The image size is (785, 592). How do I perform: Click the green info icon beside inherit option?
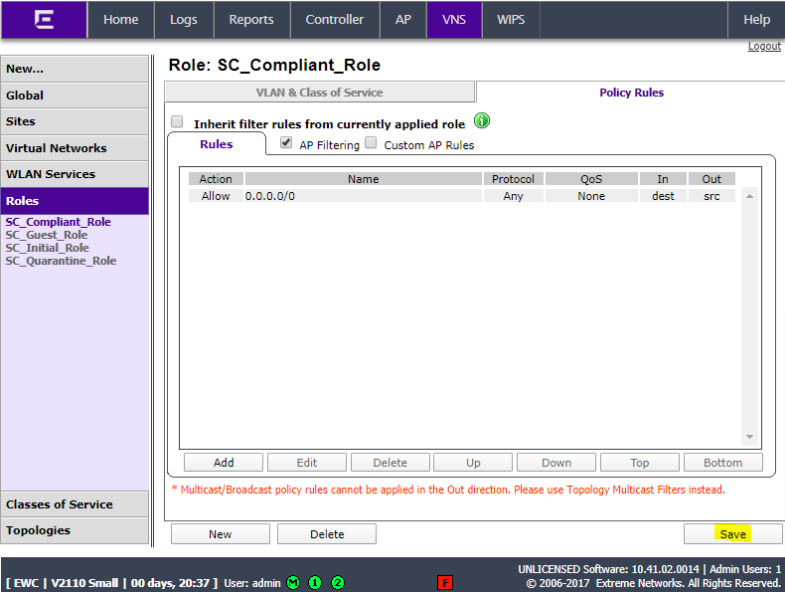point(482,121)
